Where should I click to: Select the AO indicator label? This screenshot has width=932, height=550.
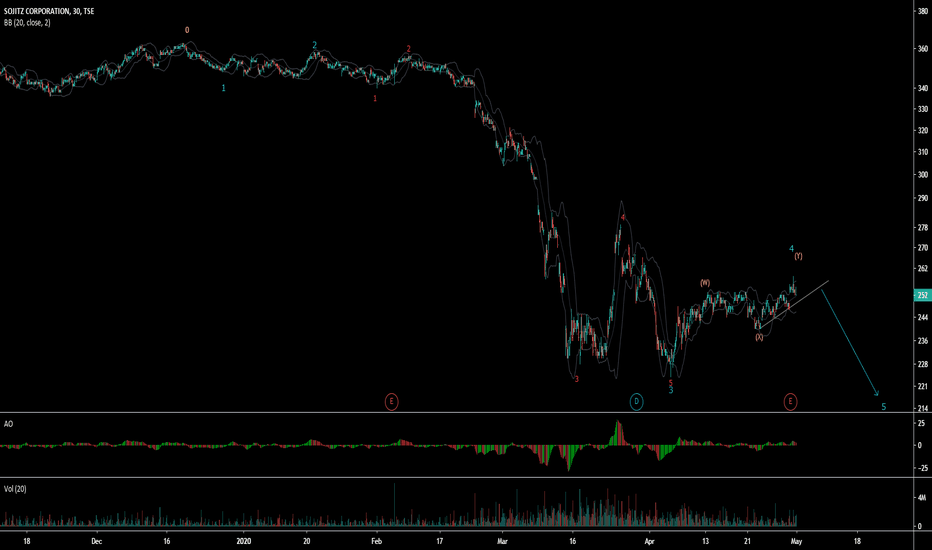(x=8, y=424)
